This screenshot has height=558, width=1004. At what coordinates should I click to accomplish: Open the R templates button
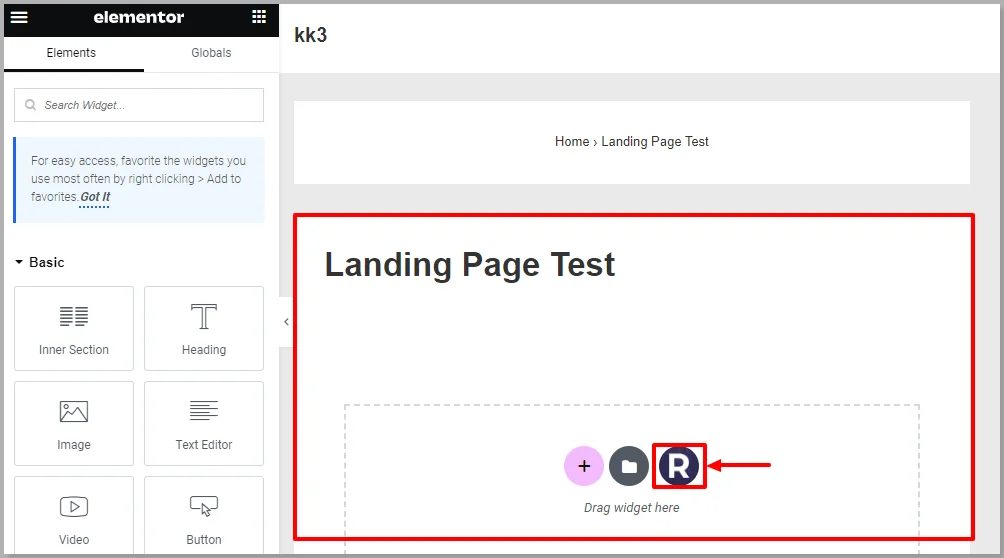click(679, 466)
